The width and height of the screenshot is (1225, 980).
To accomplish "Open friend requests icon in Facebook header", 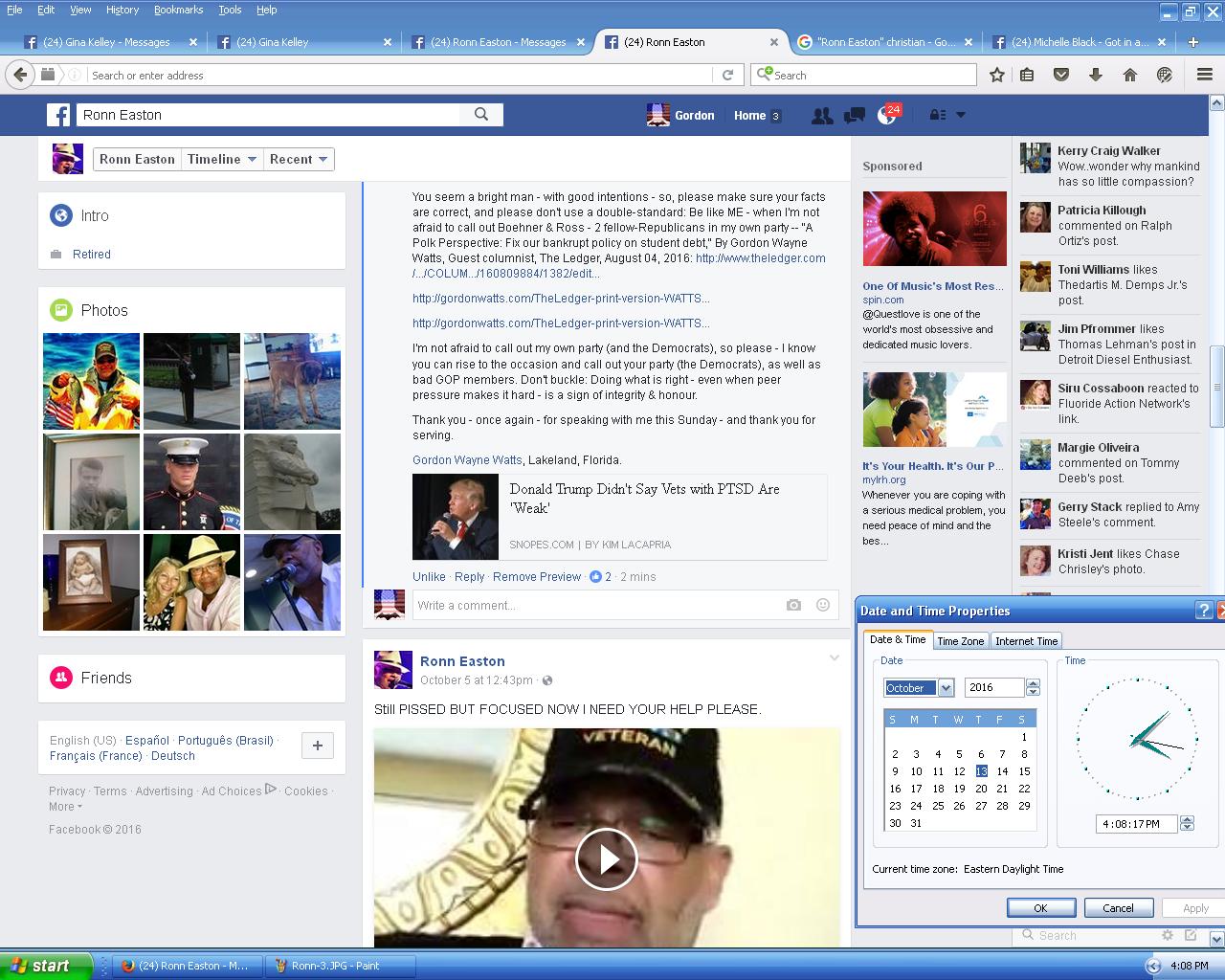I will point(821,116).
